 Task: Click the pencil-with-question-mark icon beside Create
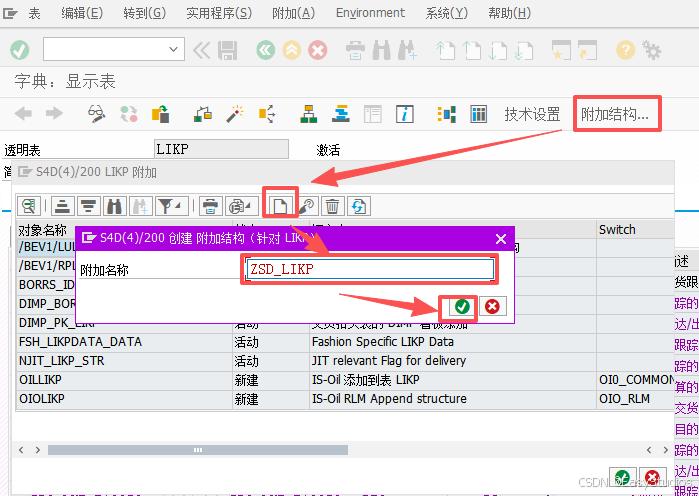[306, 206]
